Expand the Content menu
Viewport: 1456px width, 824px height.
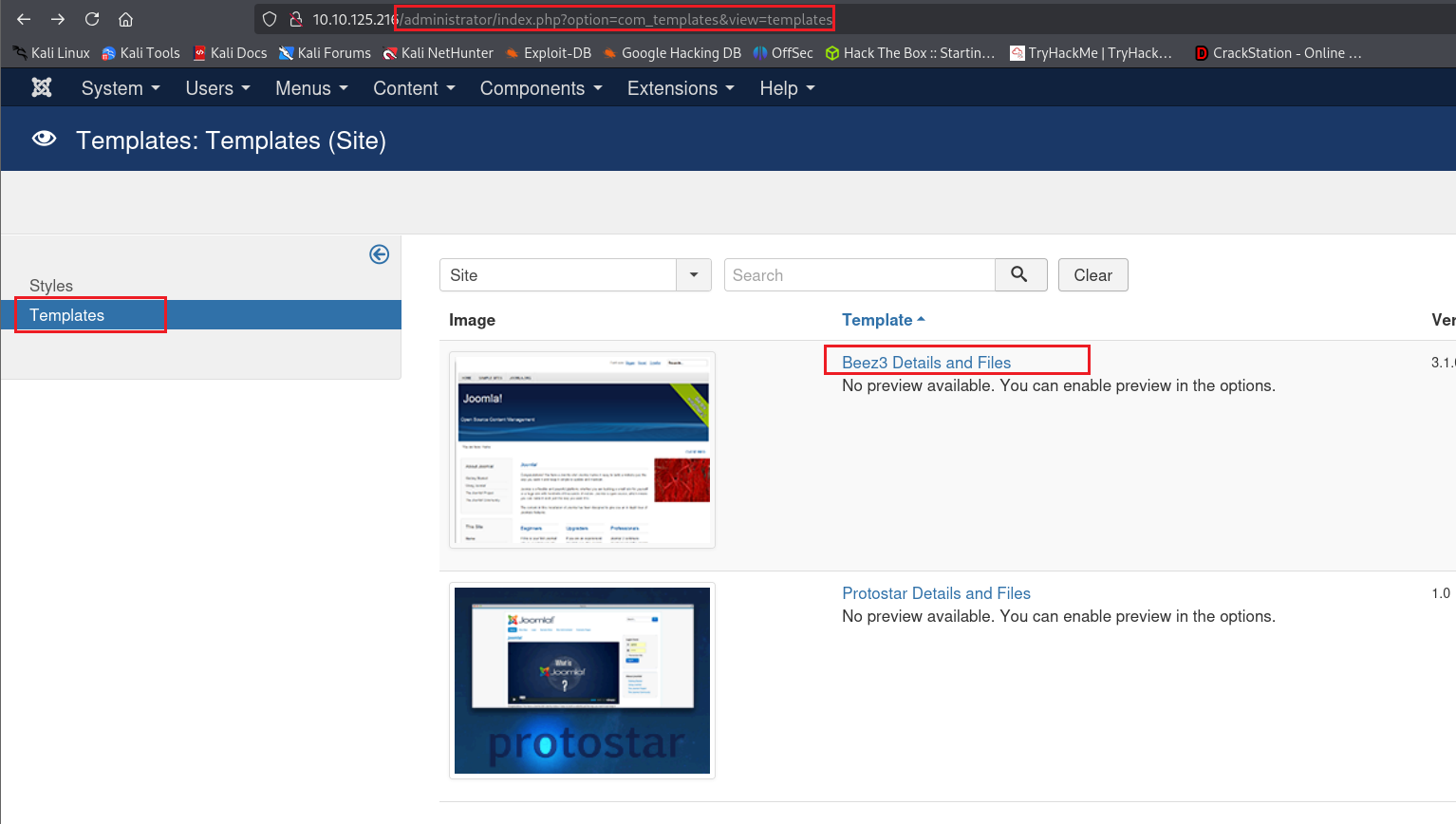[414, 88]
